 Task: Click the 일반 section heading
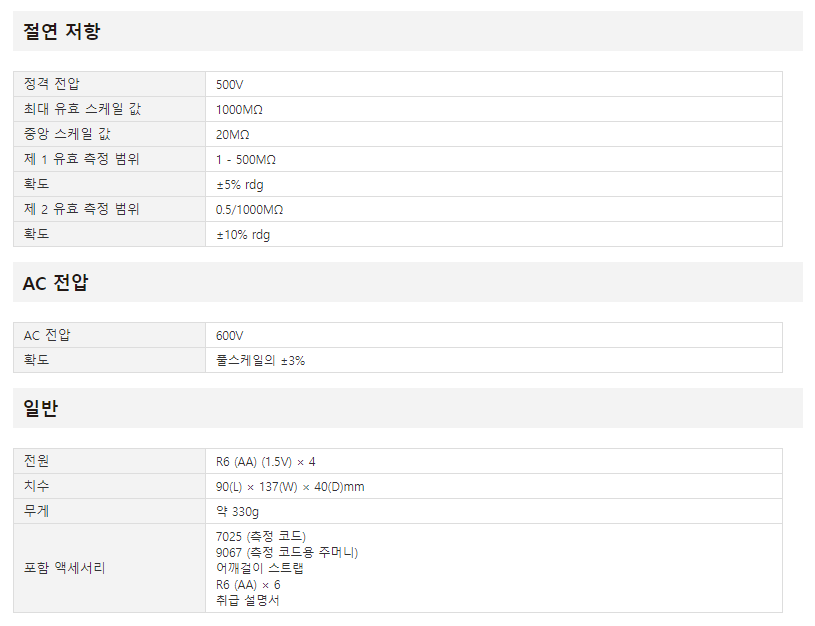coord(41,408)
